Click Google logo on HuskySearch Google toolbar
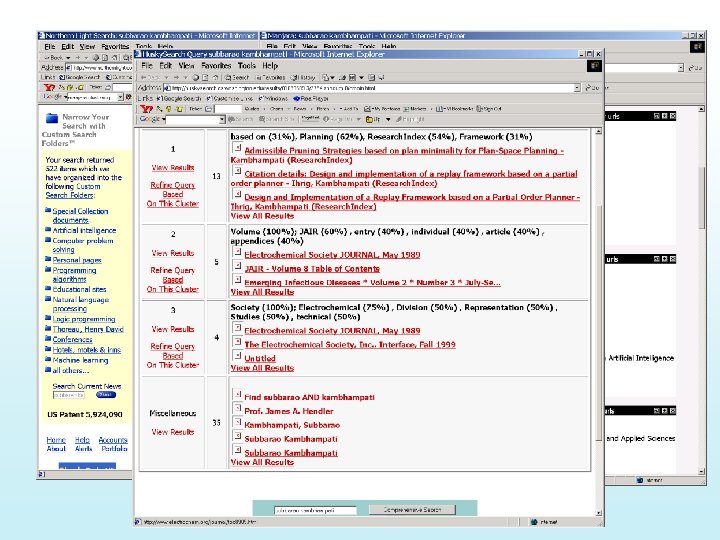This screenshot has height=540, width=720. tap(151, 119)
